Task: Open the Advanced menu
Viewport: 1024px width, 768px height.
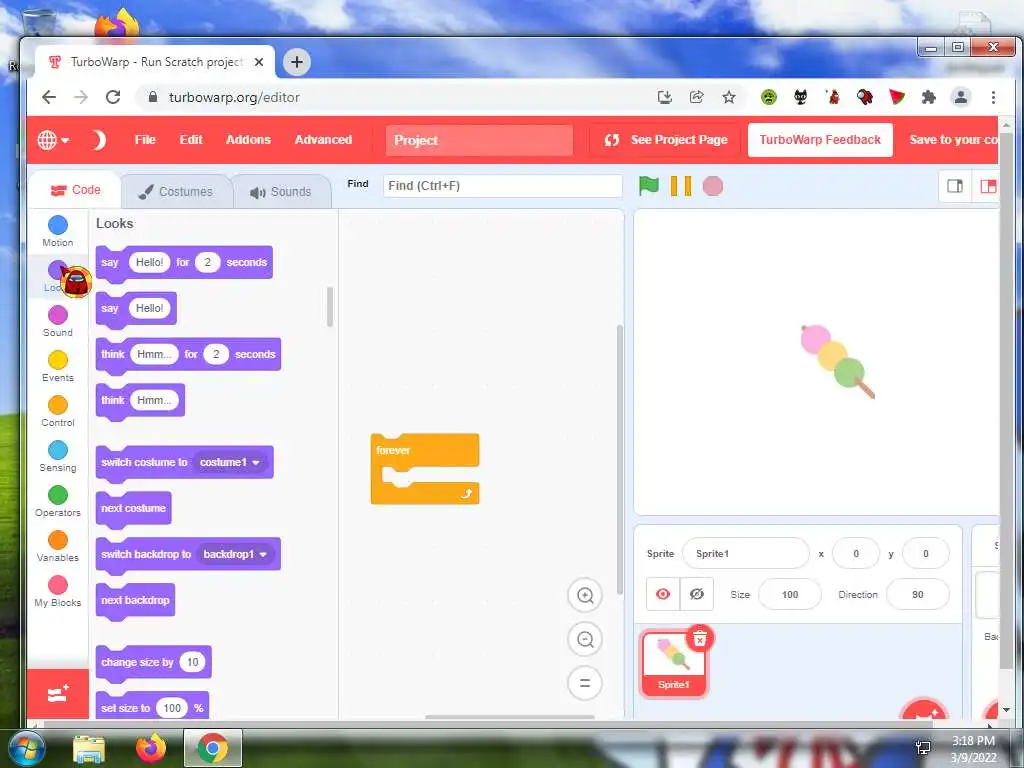Action: 323,140
